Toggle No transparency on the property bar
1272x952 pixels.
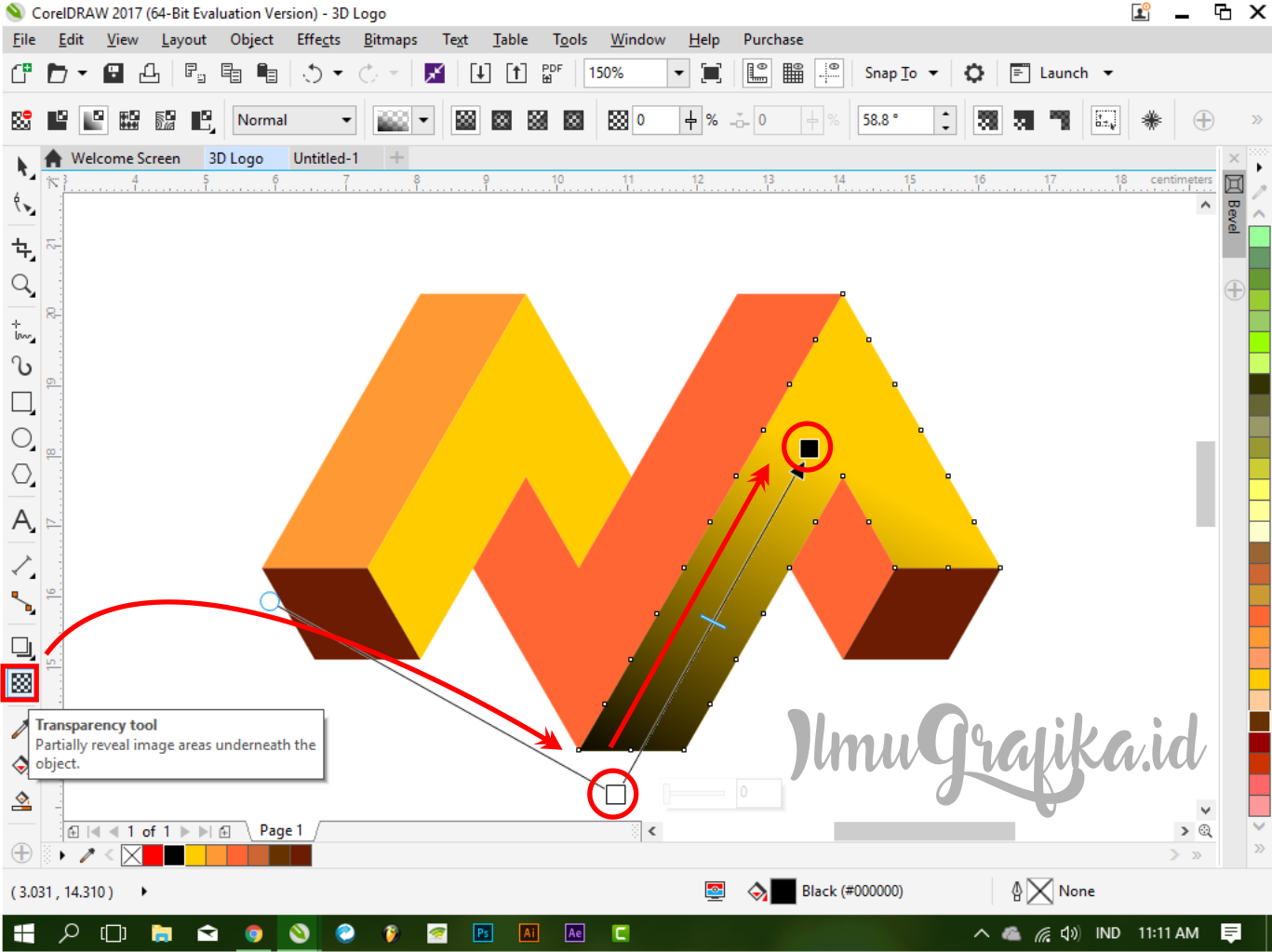point(20,119)
